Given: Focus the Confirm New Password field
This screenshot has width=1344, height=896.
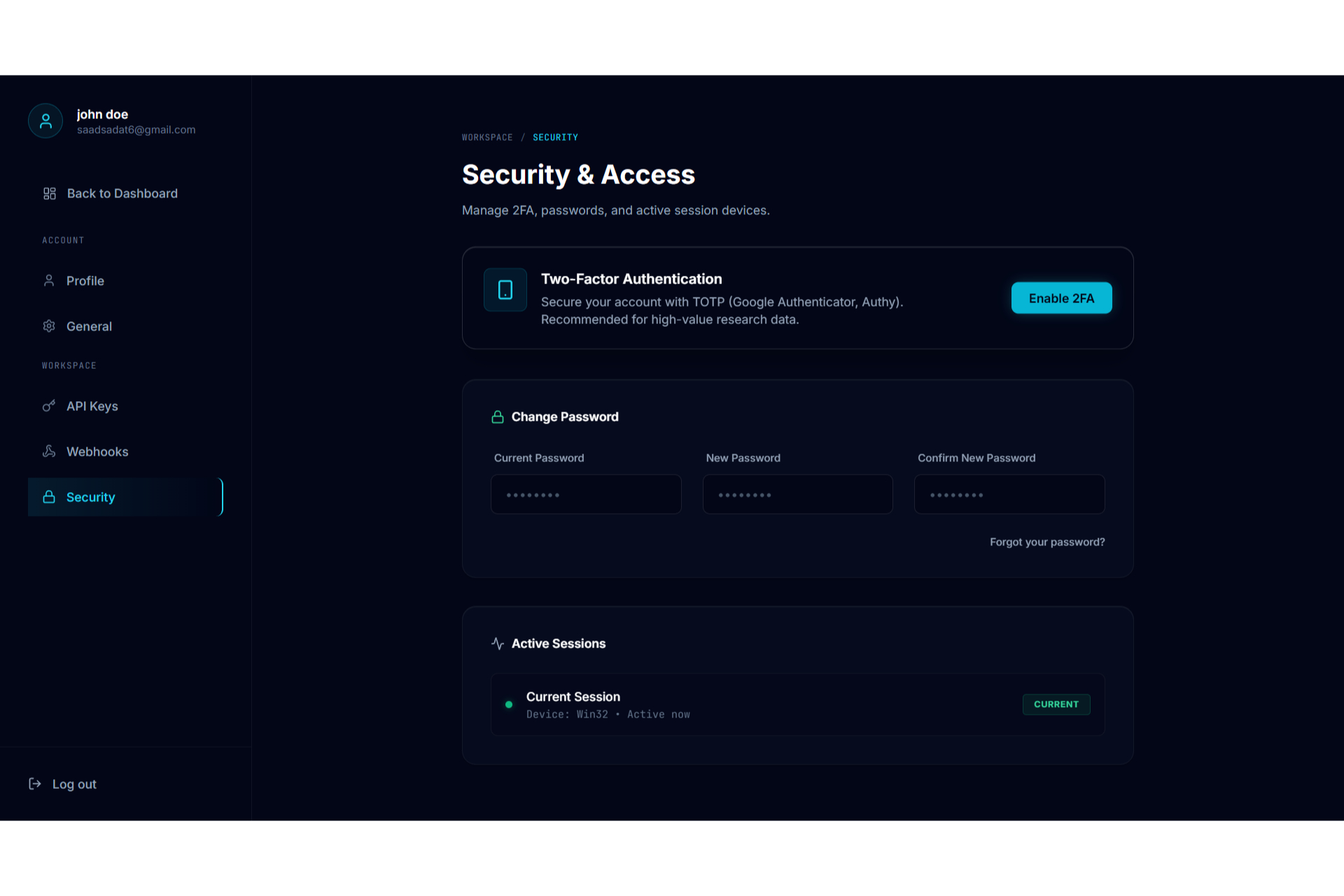Looking at the screenshot, I should point(1009,494).
